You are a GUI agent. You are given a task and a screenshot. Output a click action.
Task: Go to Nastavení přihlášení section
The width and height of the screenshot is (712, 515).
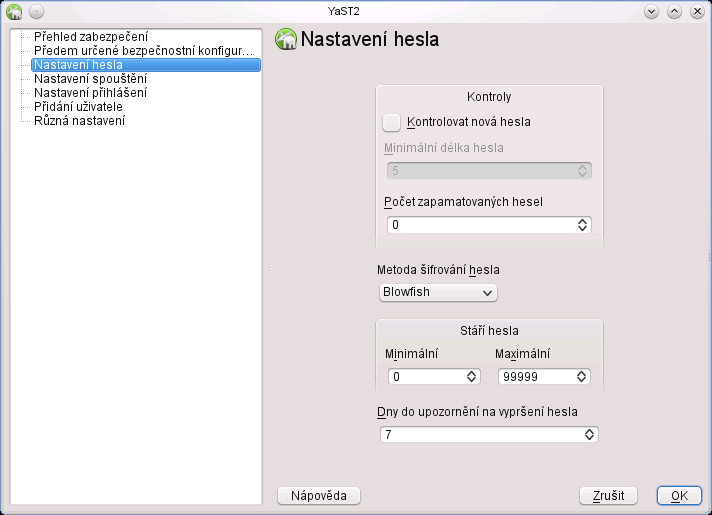coord(90,93)
